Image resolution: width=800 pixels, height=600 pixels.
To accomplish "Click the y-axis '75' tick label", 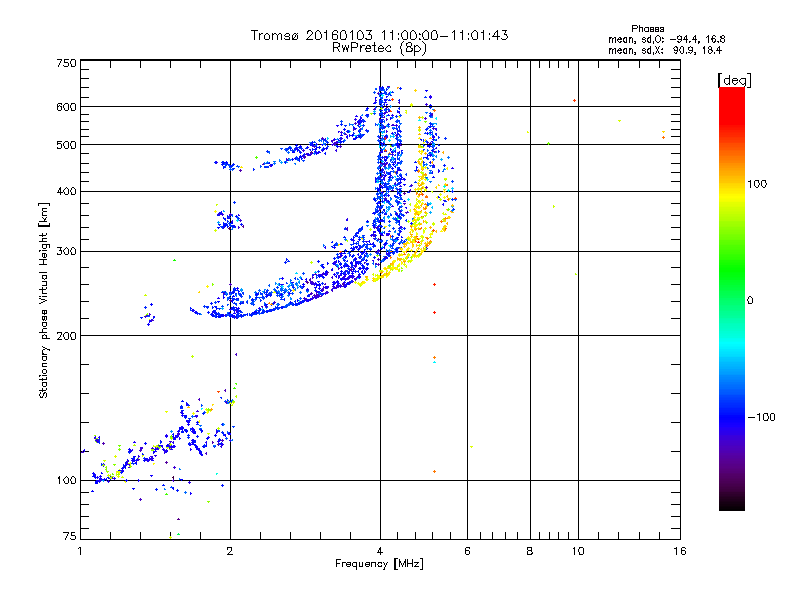I will 70,536.
